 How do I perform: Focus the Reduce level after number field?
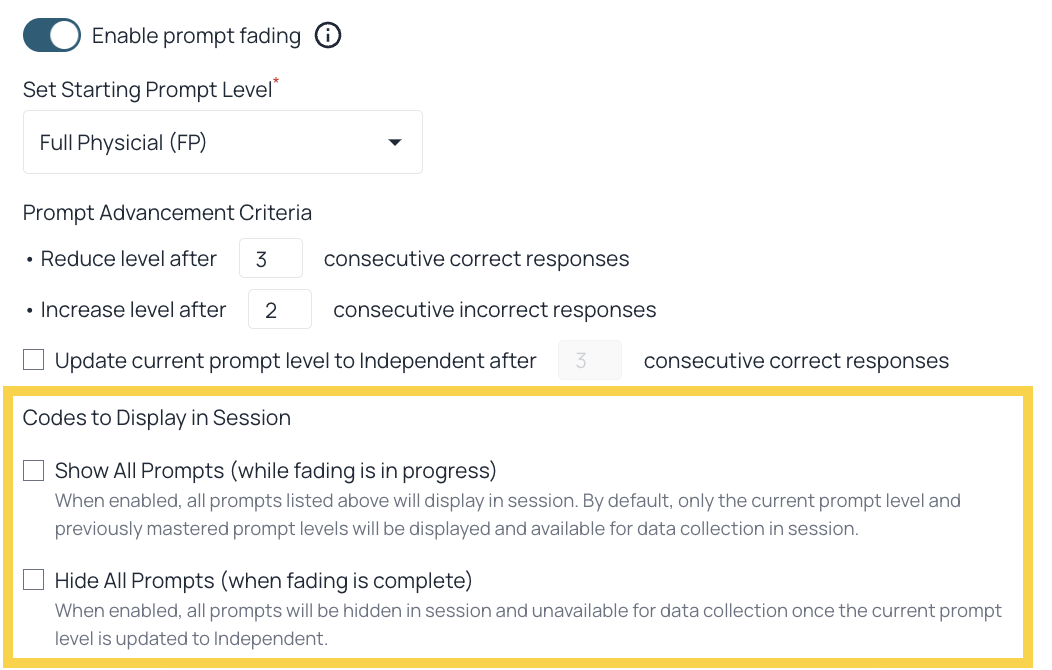pos(271,258)
